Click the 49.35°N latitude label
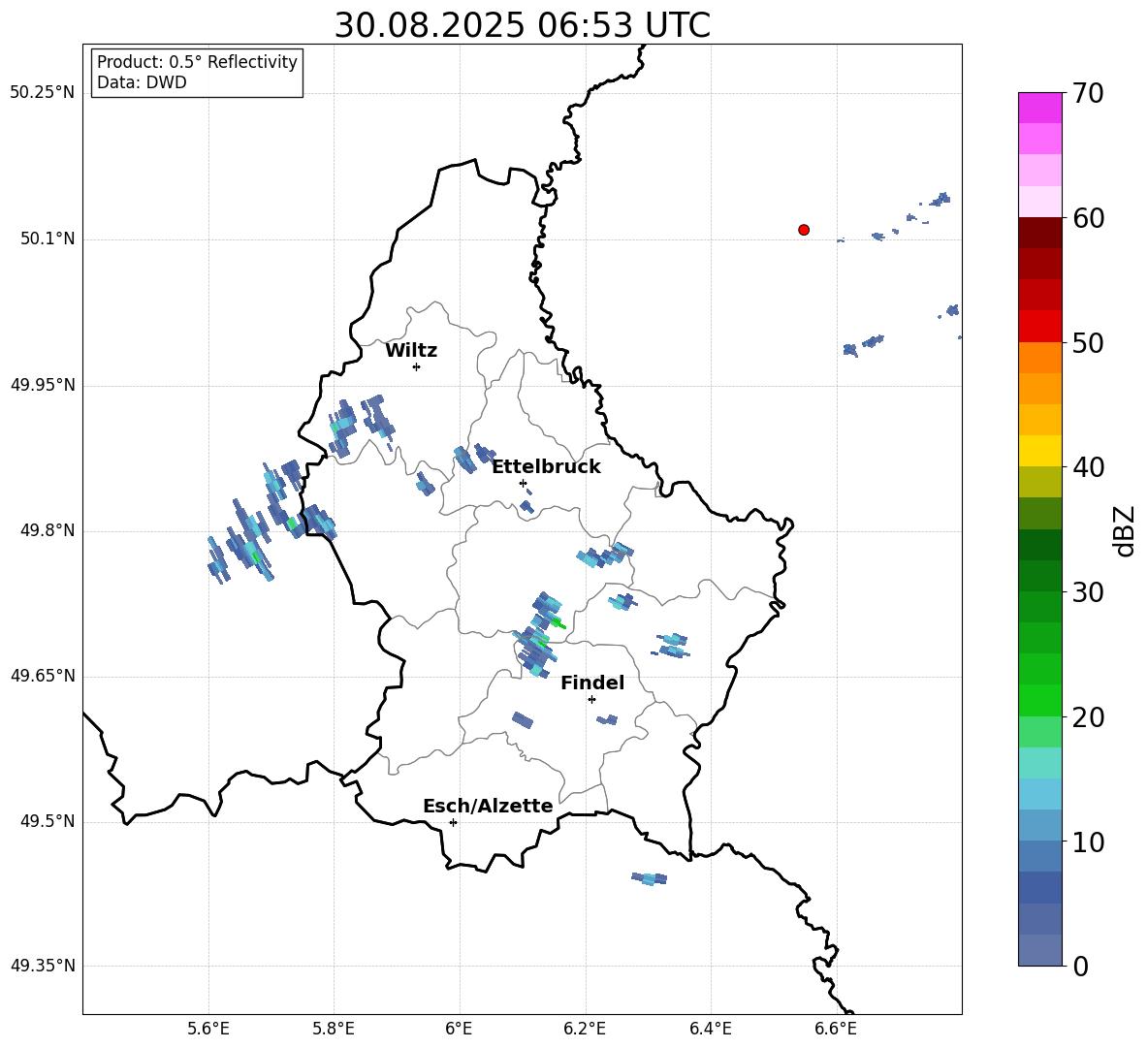 click(42, 966)
